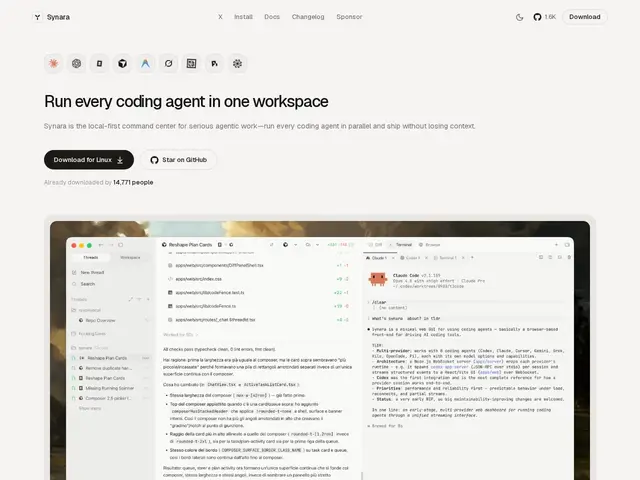Click plus icon in Threads header
Screen dimensions: 640x480
(148, 299)
